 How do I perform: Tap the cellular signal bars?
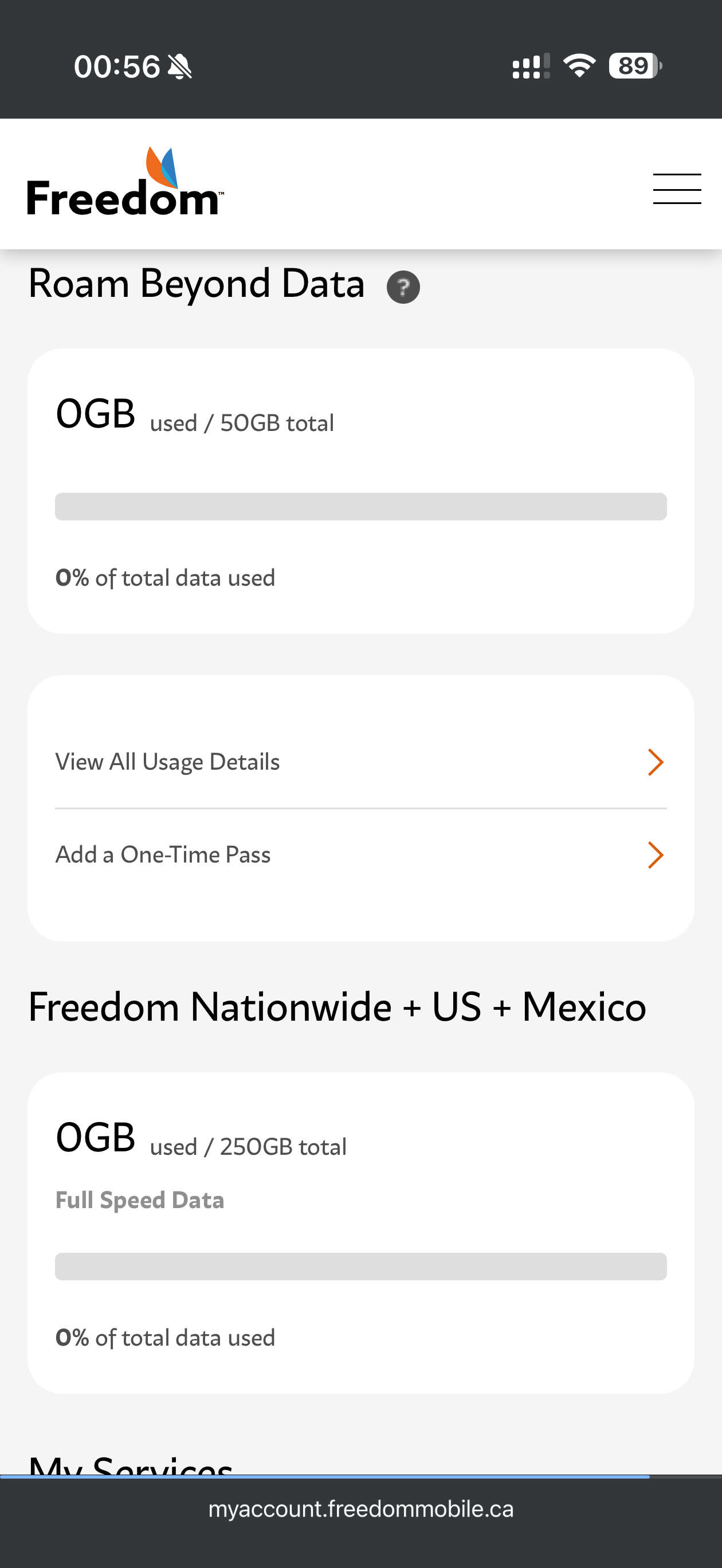point(530,66)
